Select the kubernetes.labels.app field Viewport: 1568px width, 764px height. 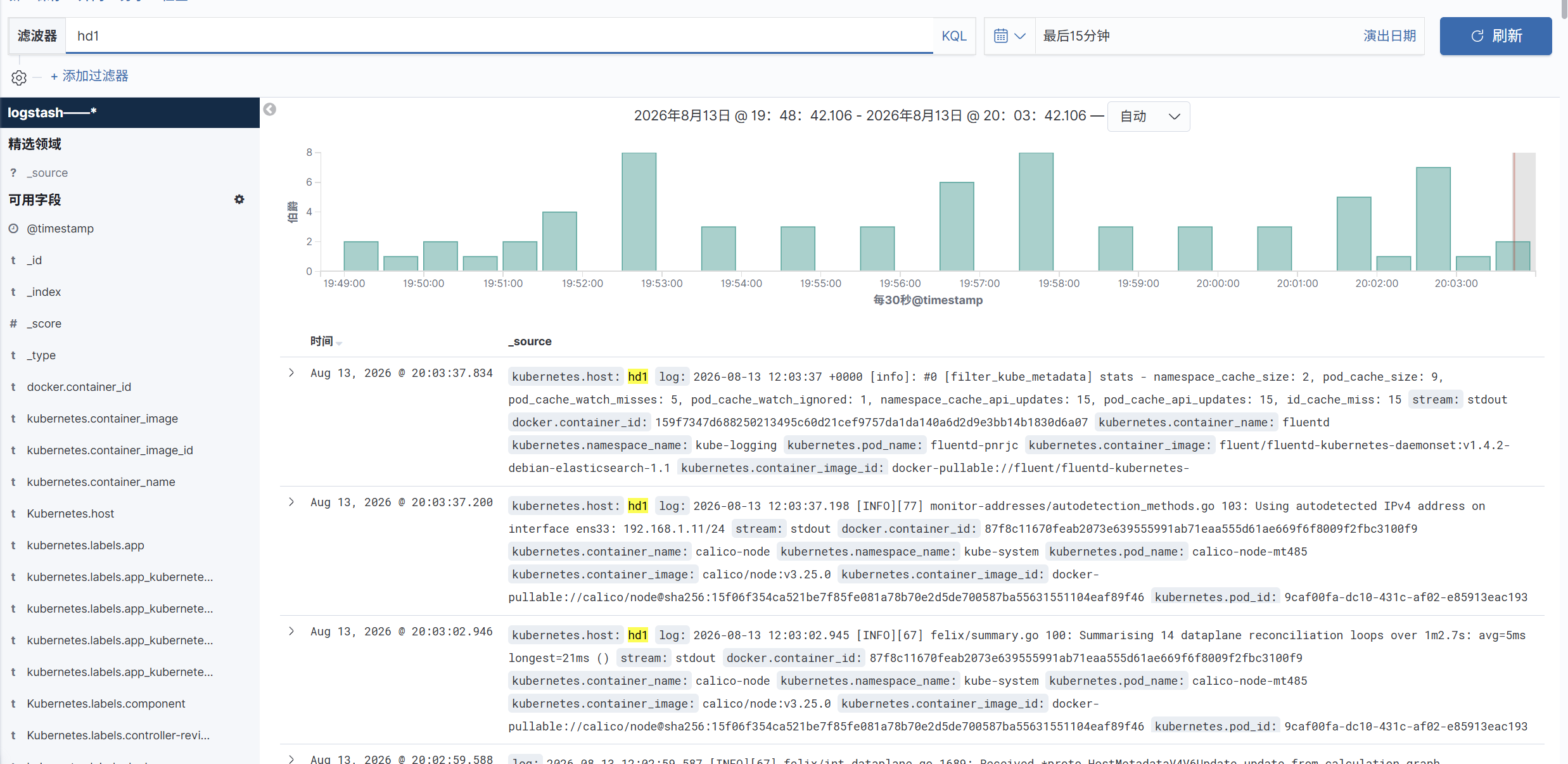point(86,545)
